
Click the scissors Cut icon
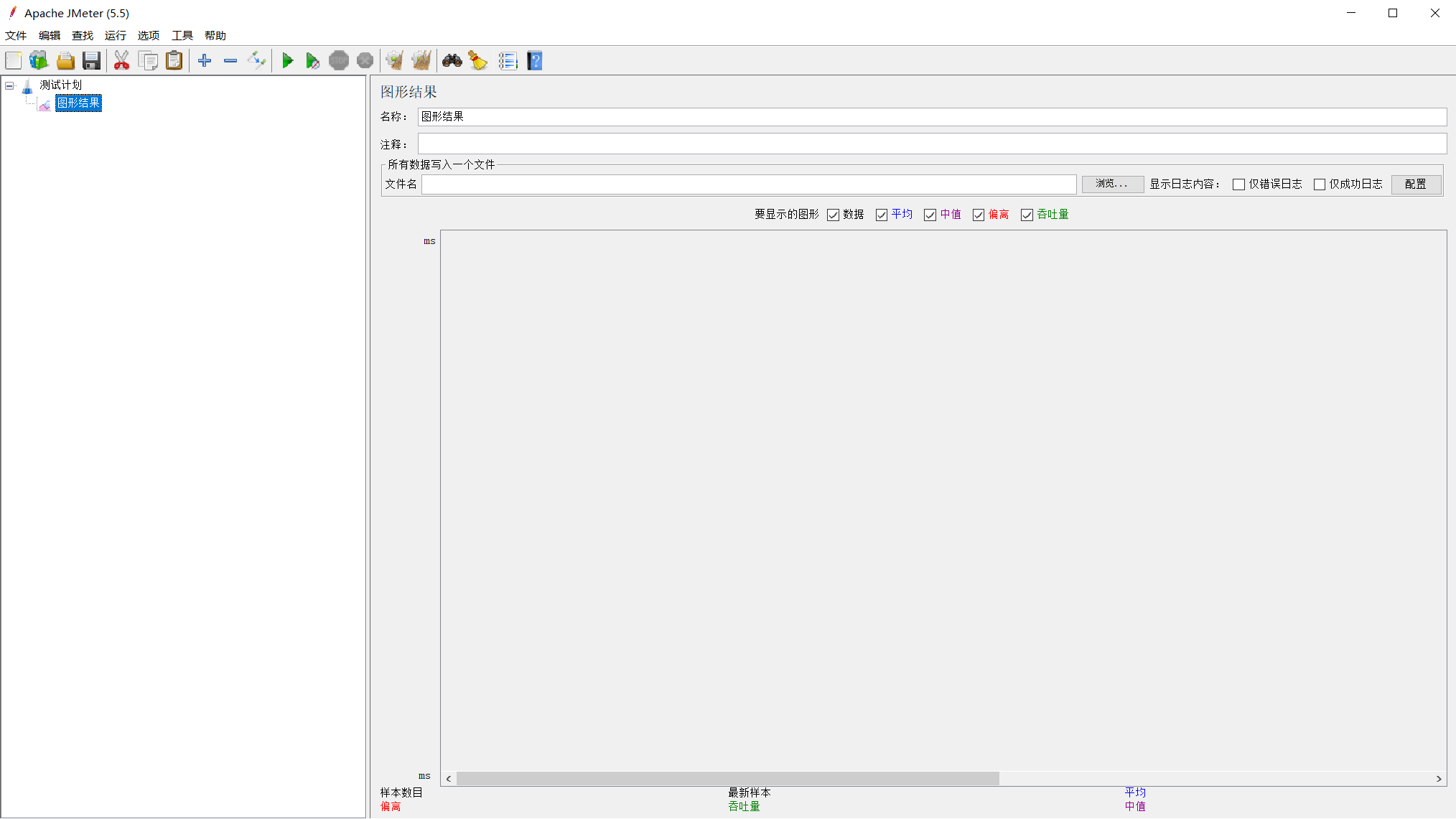[121, 61]
